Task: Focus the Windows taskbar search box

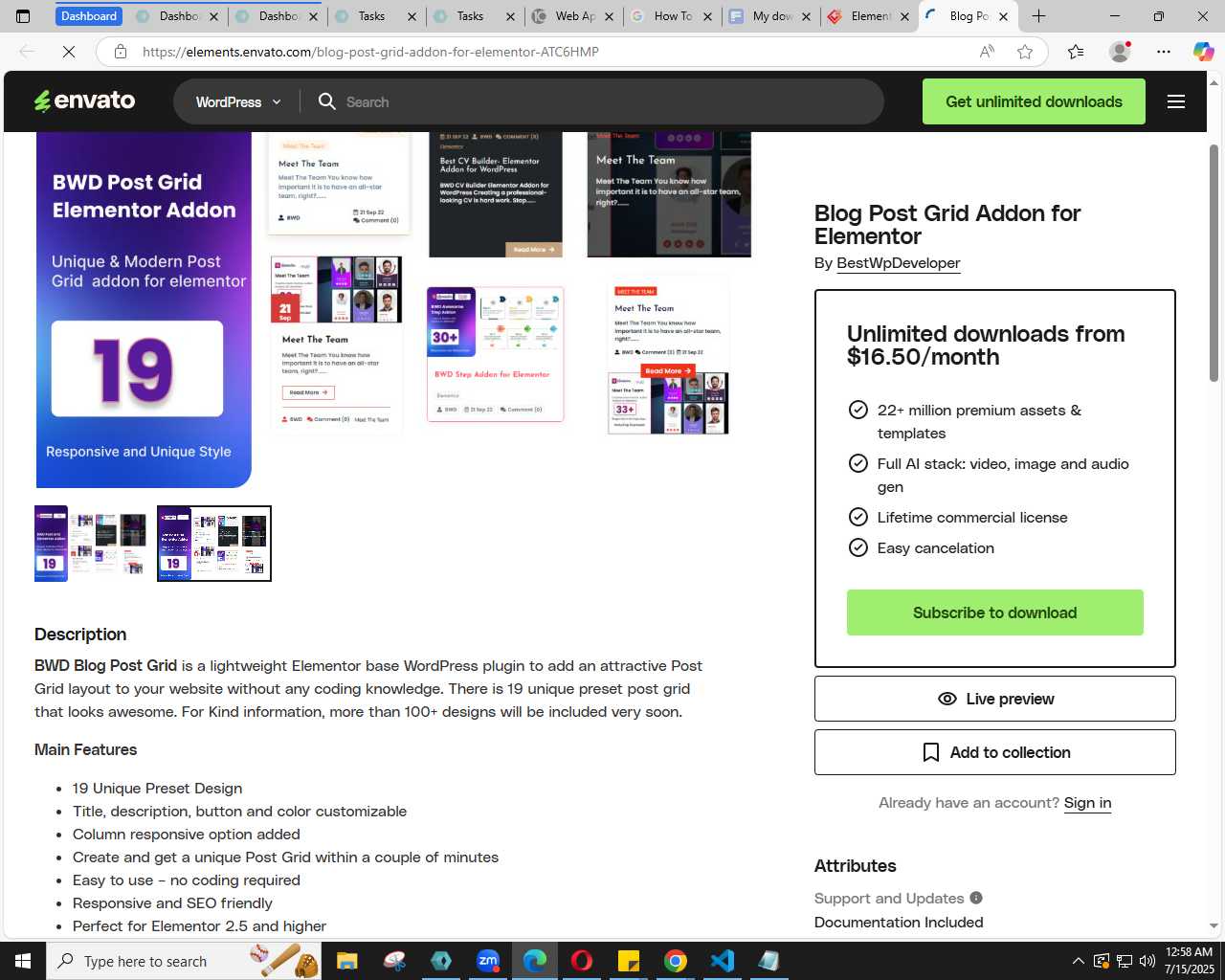Action: [x=185, y=961]
